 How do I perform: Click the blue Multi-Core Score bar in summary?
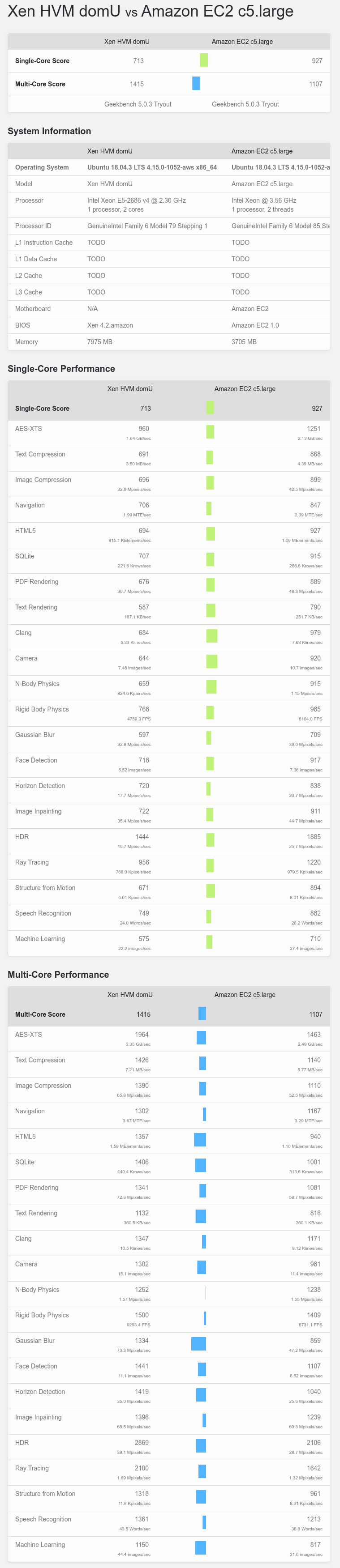pos(196,83)
